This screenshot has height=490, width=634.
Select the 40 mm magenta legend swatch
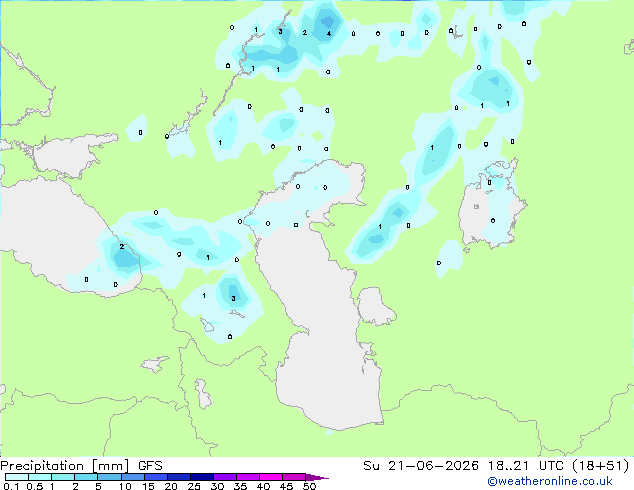(x=271, y=477)
